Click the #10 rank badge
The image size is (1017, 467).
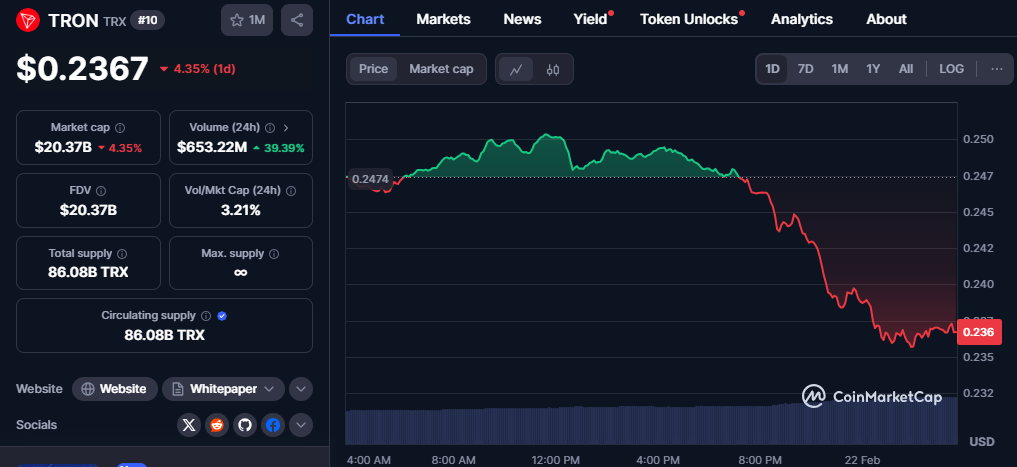(x=147, y=20)
